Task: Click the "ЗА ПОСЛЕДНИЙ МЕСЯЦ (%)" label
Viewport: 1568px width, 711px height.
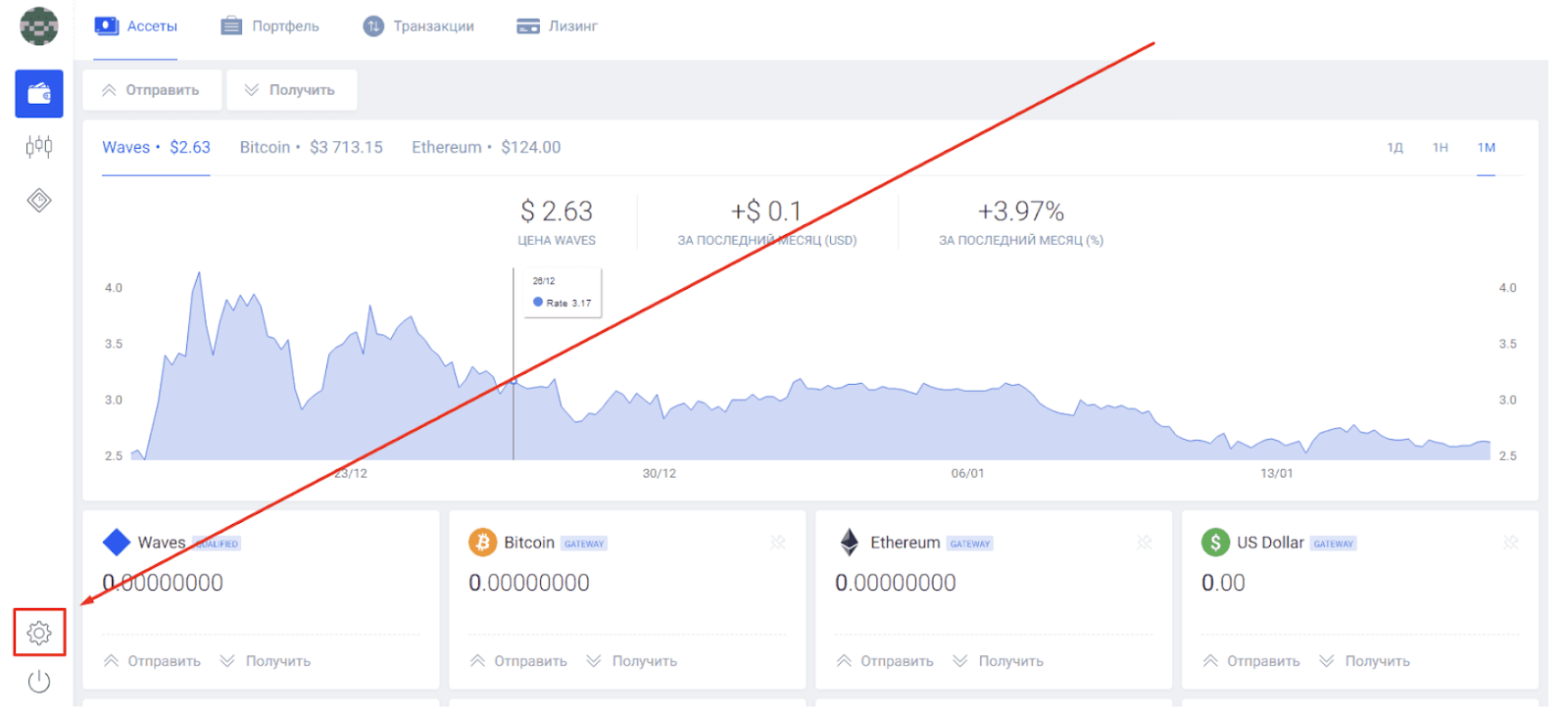Action: (1021, 241)
